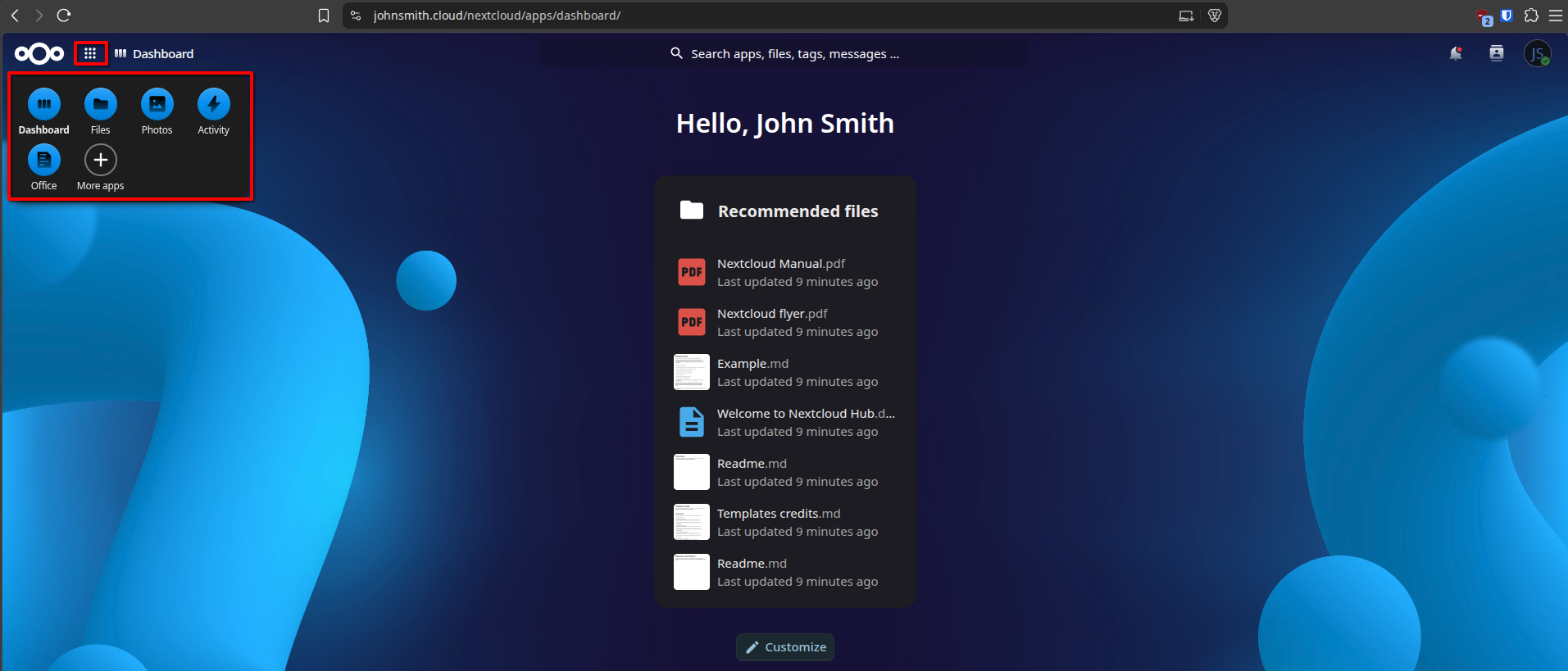Open Templates credits.md
Viewport: 1568px width, 671px height.
click(x=785, y=523)
